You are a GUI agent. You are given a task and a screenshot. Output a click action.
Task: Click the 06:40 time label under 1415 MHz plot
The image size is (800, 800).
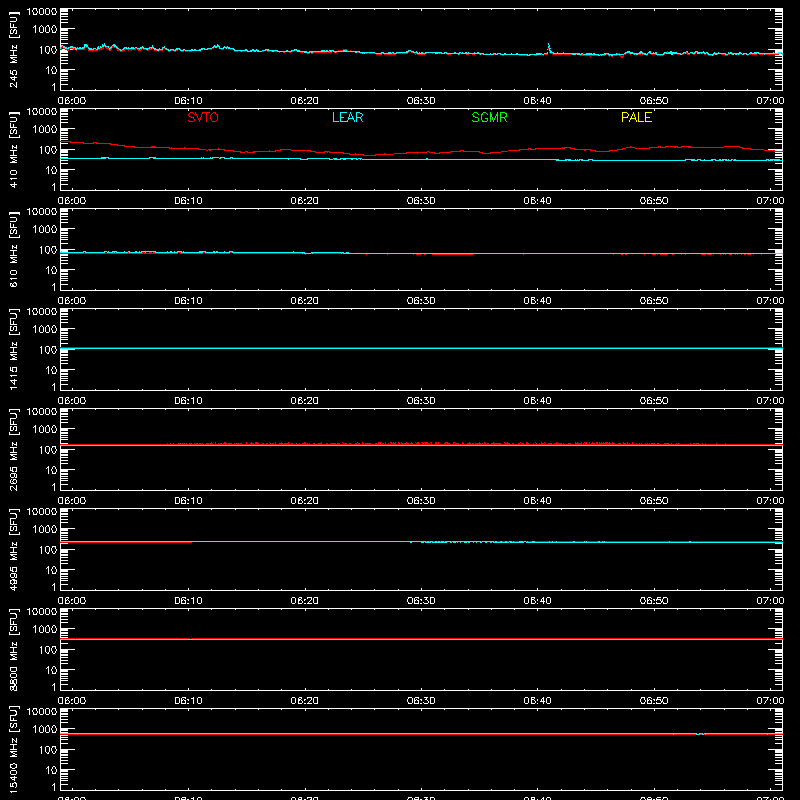pos(537,401)
